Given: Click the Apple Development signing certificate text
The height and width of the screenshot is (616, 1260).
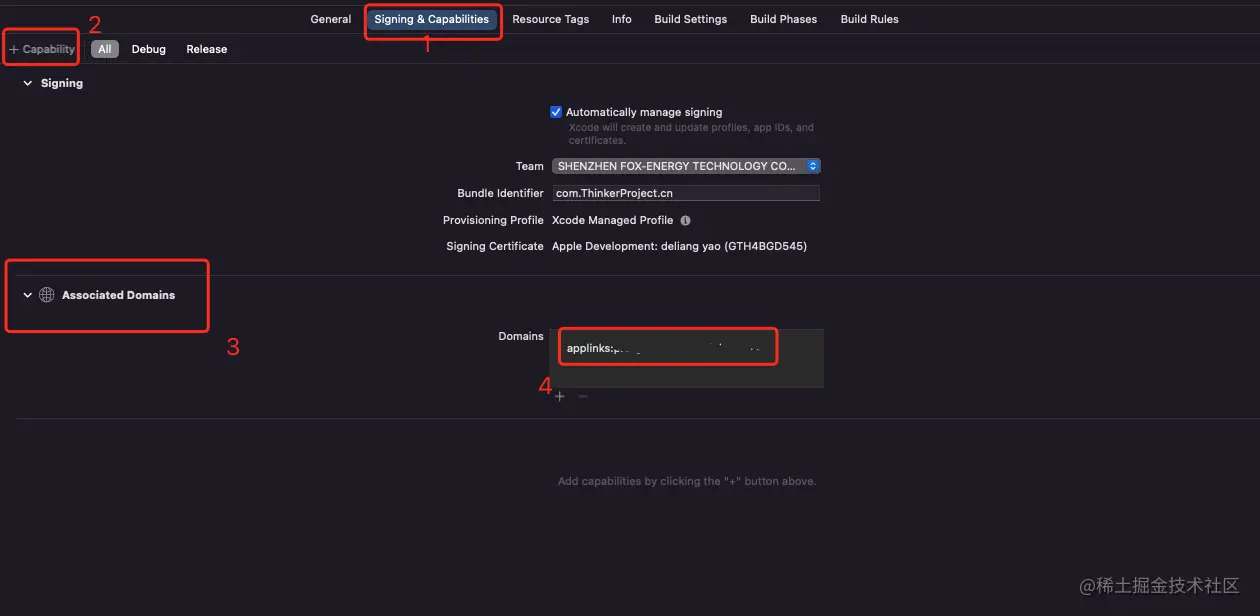Looking at the screenshot, I should pyautogui.click(x=679, y=246).
